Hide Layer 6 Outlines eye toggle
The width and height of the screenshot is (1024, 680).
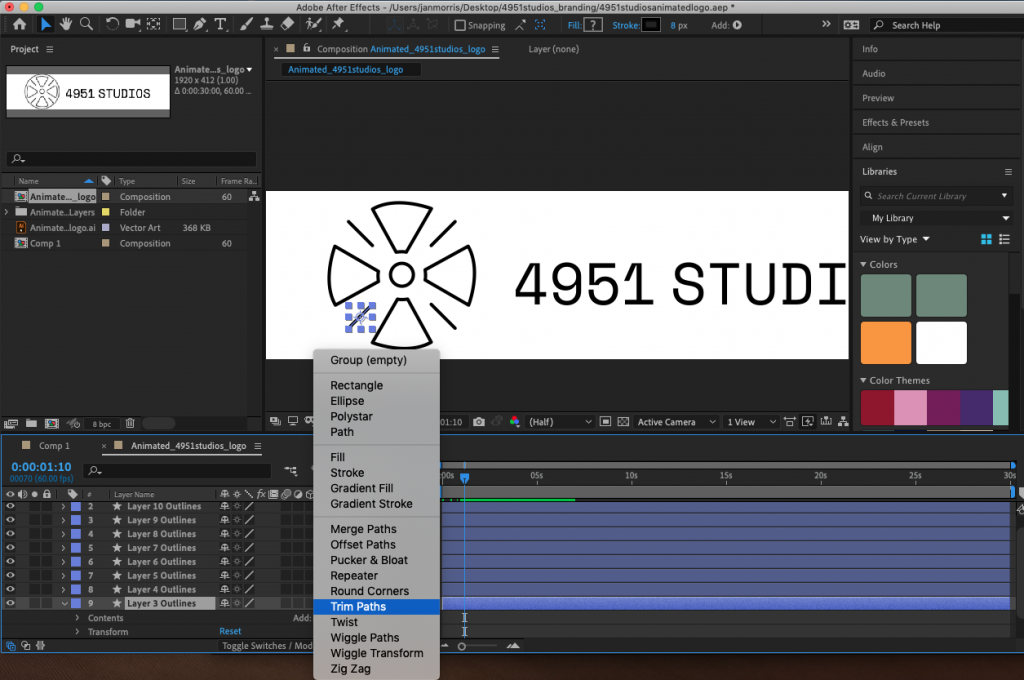point(10,562)
